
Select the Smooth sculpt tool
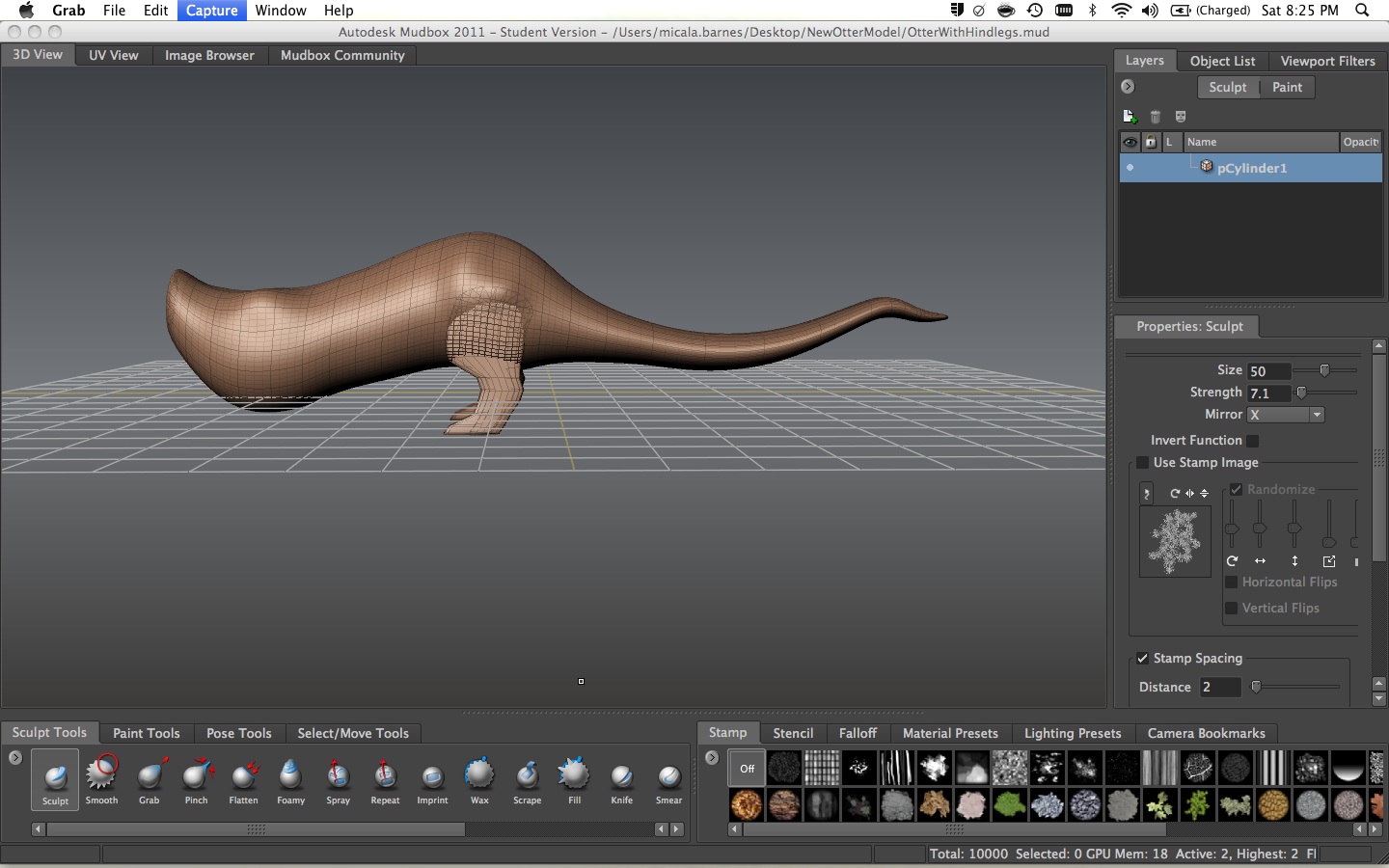pos(101,776)
